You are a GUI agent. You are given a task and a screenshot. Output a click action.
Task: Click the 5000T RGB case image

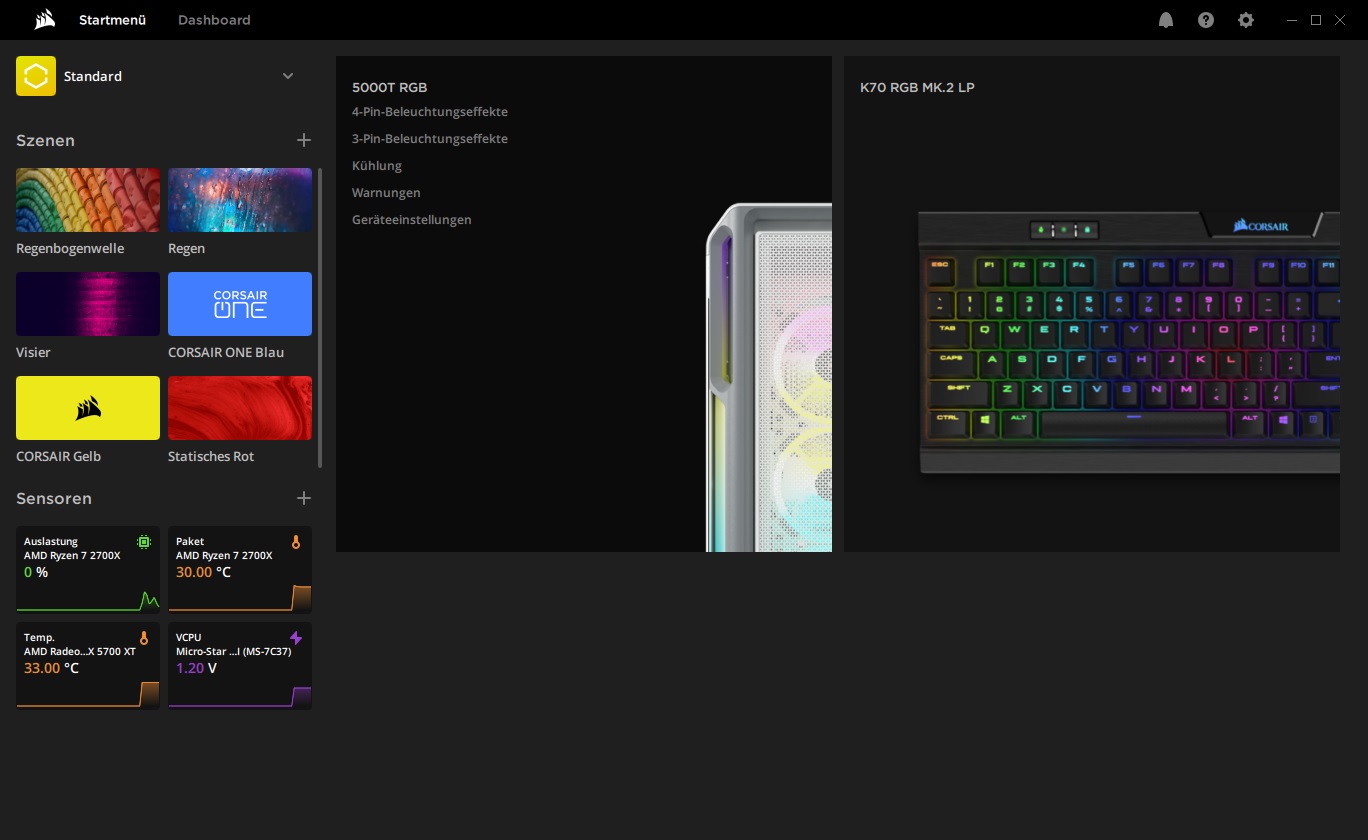(x=769, y=377)
